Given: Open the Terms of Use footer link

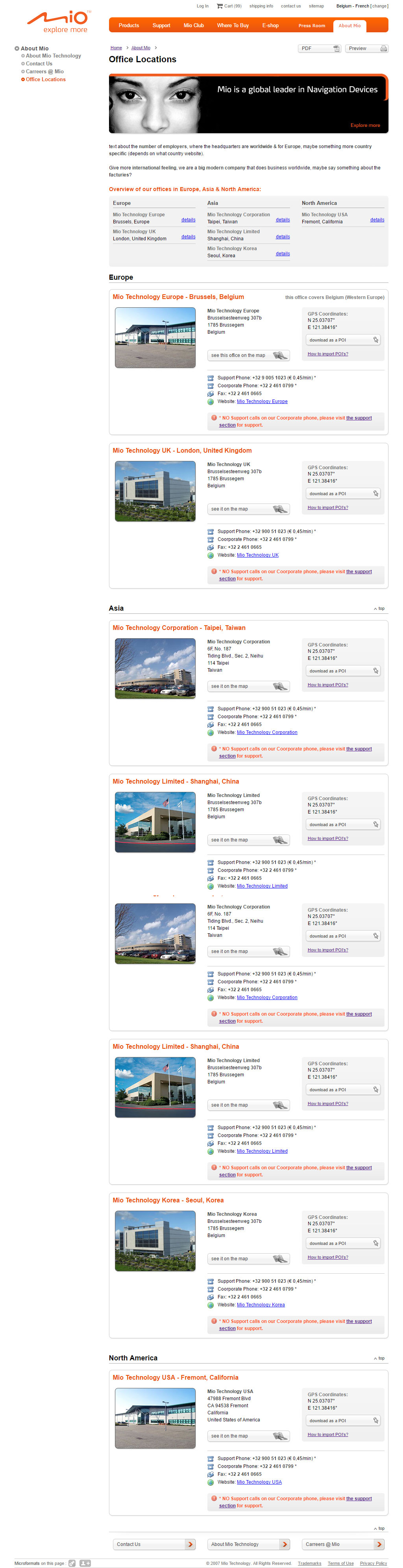Looking at the screenshot, I should click(340, 1563).
